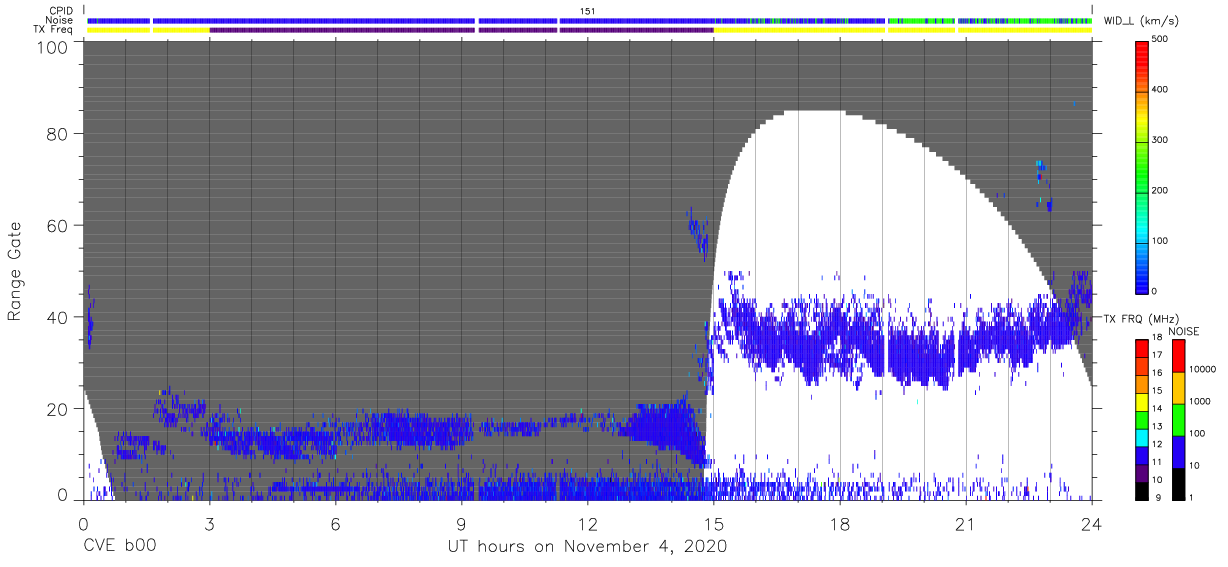Choose the orange 15–16 MHz TX frequency swatch
This screenshot has width=1228, height=567.
tap(1142, 383)
